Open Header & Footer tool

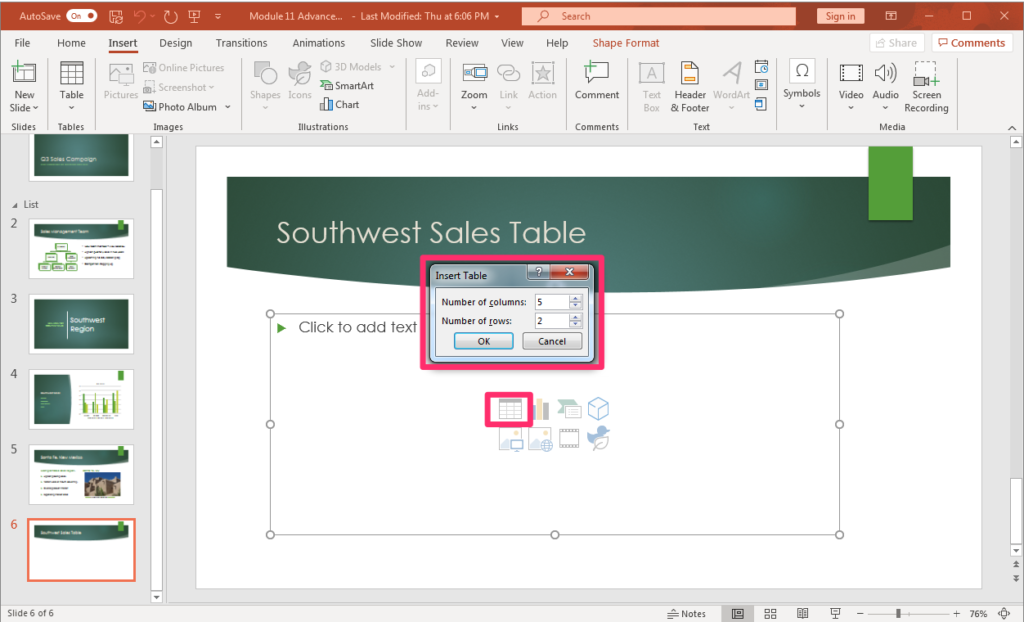pyautogui.click(x=689, y=86)
